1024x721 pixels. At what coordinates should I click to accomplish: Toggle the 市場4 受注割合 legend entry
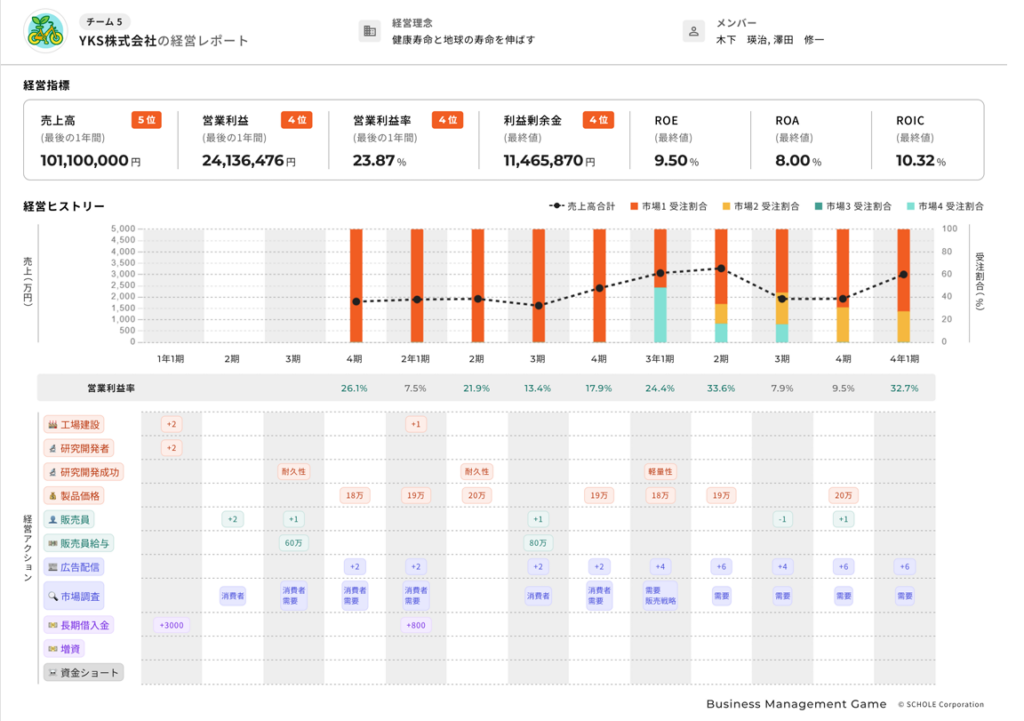tap(944, 206)
